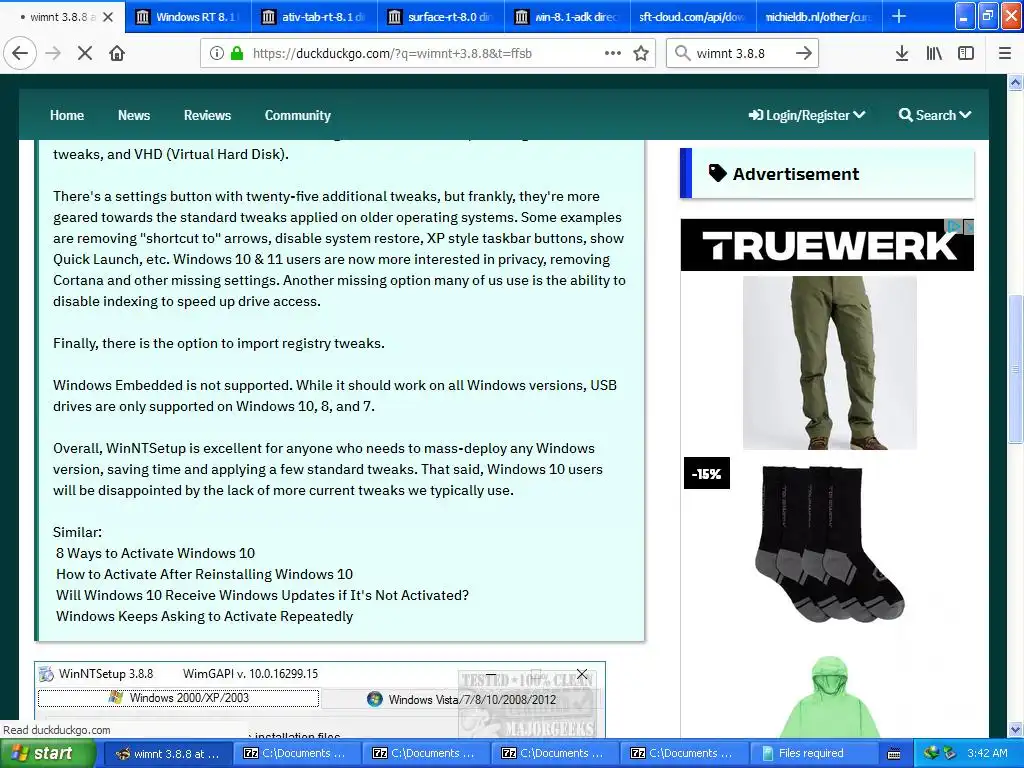1024x768 pixels.
Task: Switch to the Windows RT 8.1 tab
Action: pyautogui.click(x=187, y=17)
